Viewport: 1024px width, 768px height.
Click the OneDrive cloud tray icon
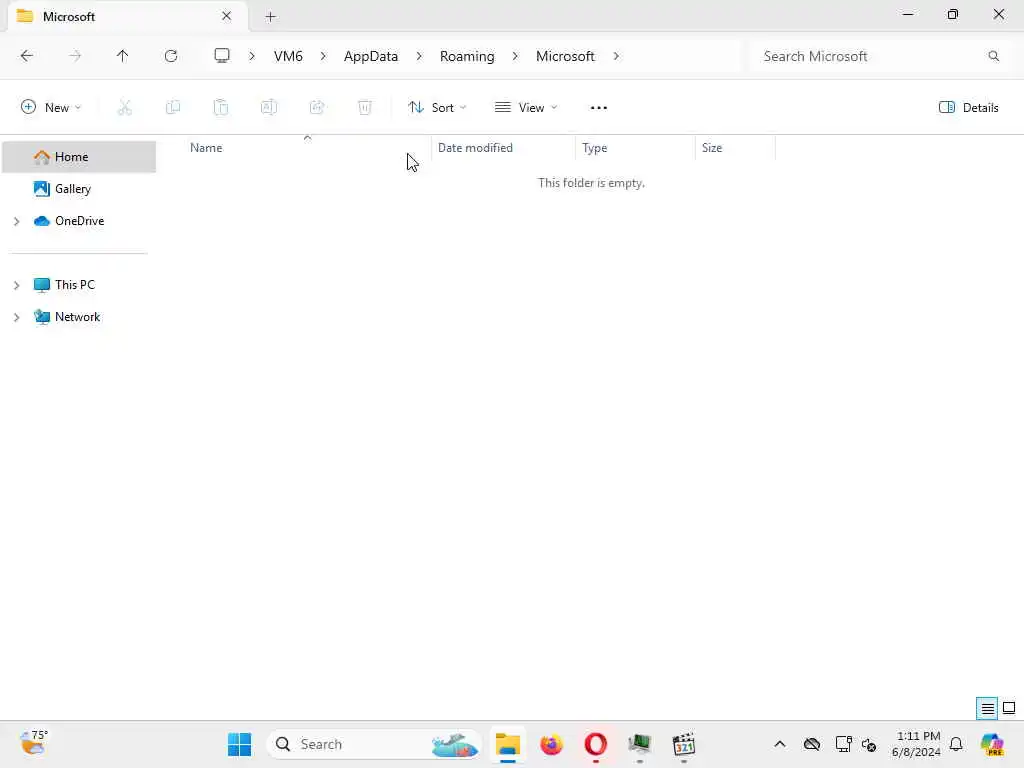[812, 744]
